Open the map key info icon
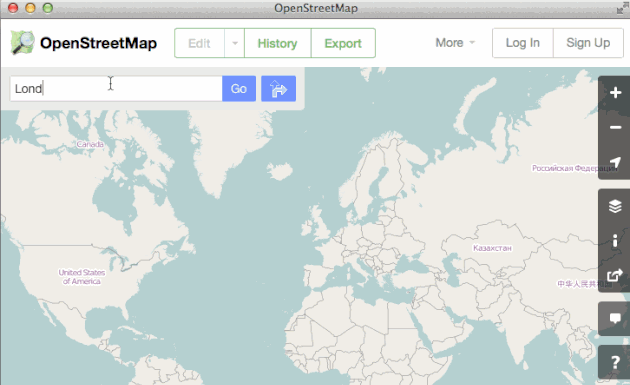630x385 pixels. click(x=614, y=241)
